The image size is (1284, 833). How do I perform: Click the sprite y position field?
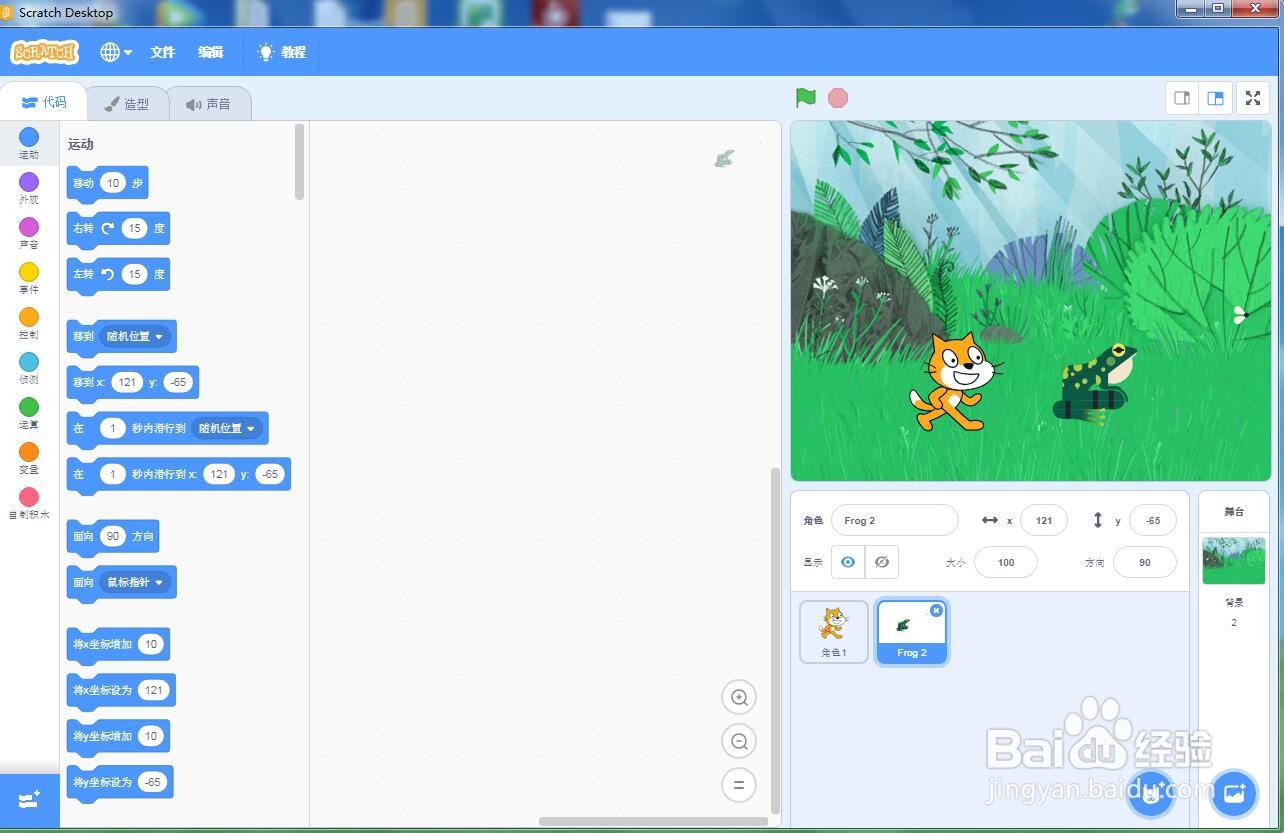point(1153,520)
